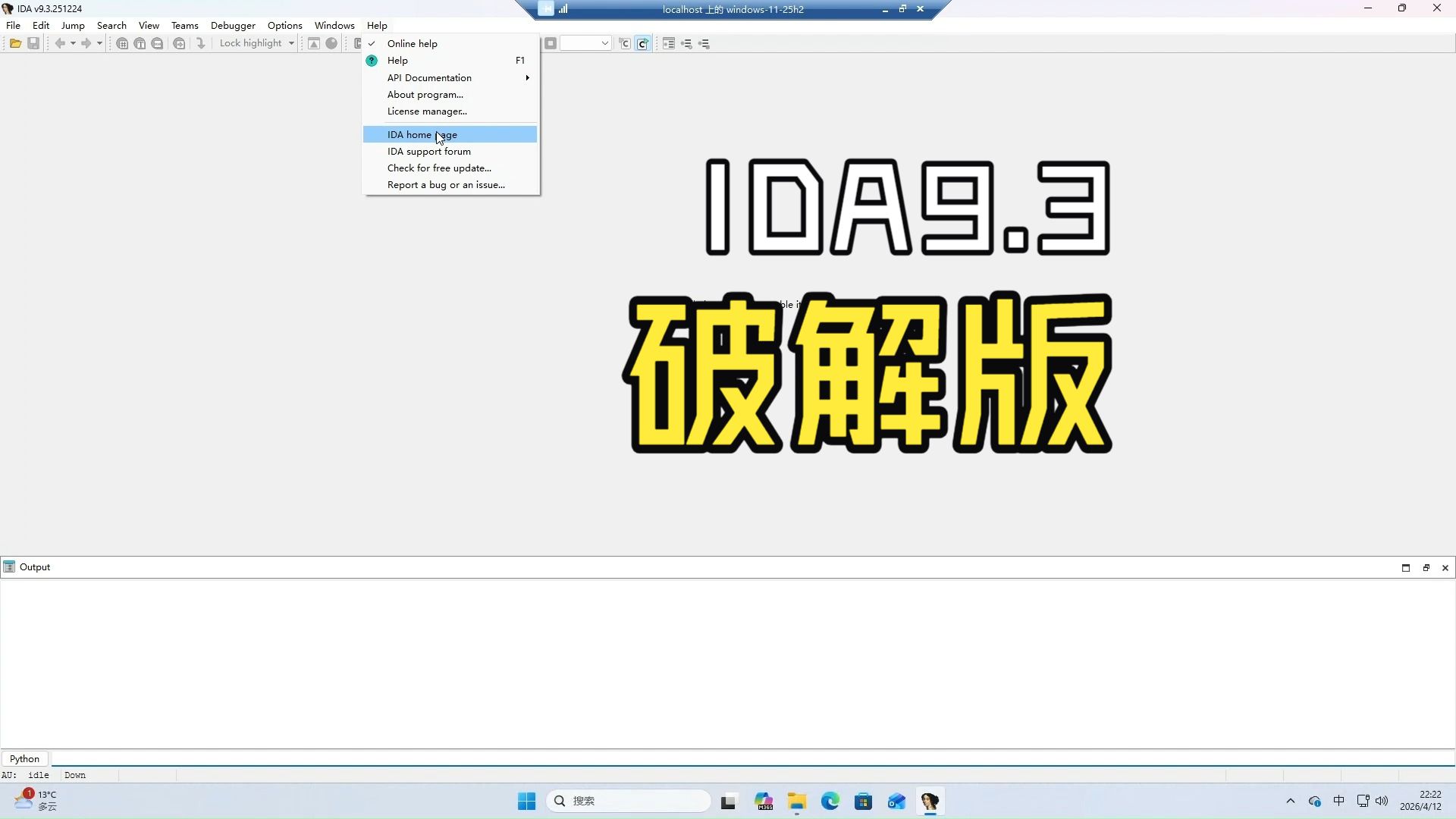1456x819 pixels.
Task: Expand the Lock highlight dropdown
Action: coord(291,43)
